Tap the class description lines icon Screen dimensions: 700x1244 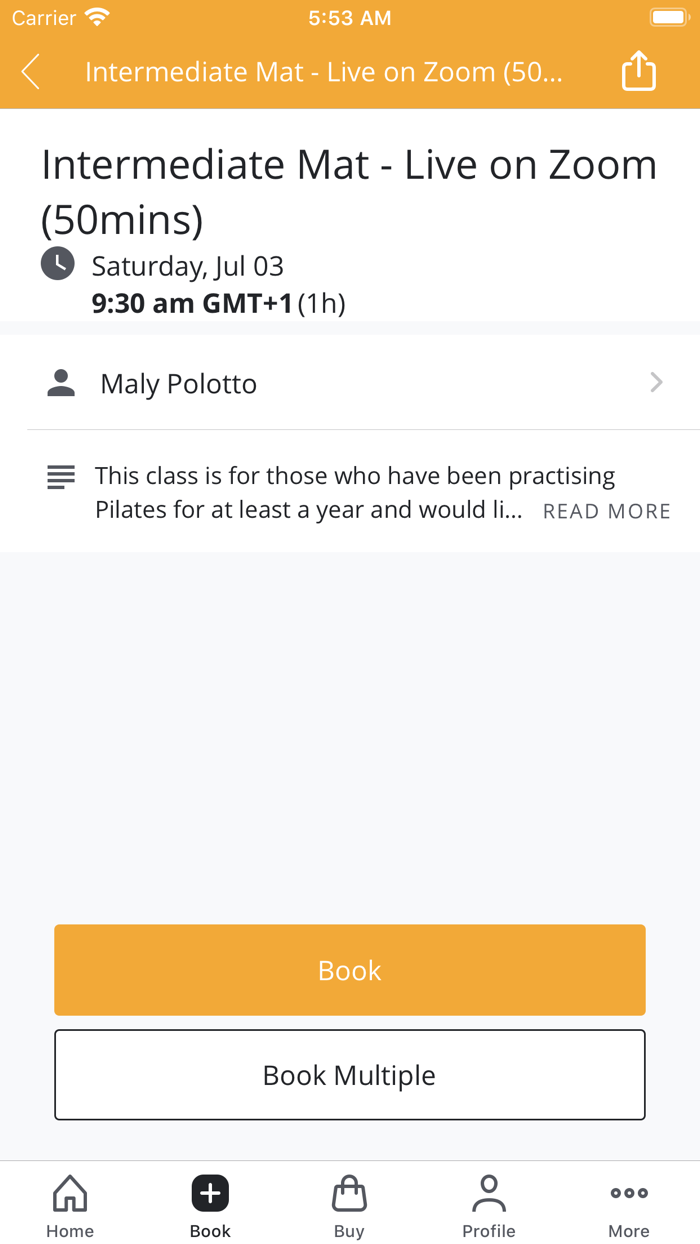pos(60,477)
